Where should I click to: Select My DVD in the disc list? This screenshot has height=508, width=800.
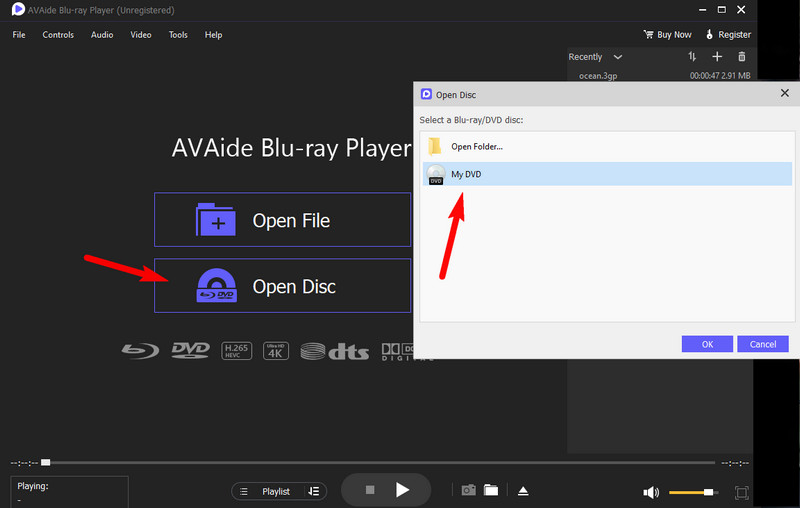coord(607,174)
